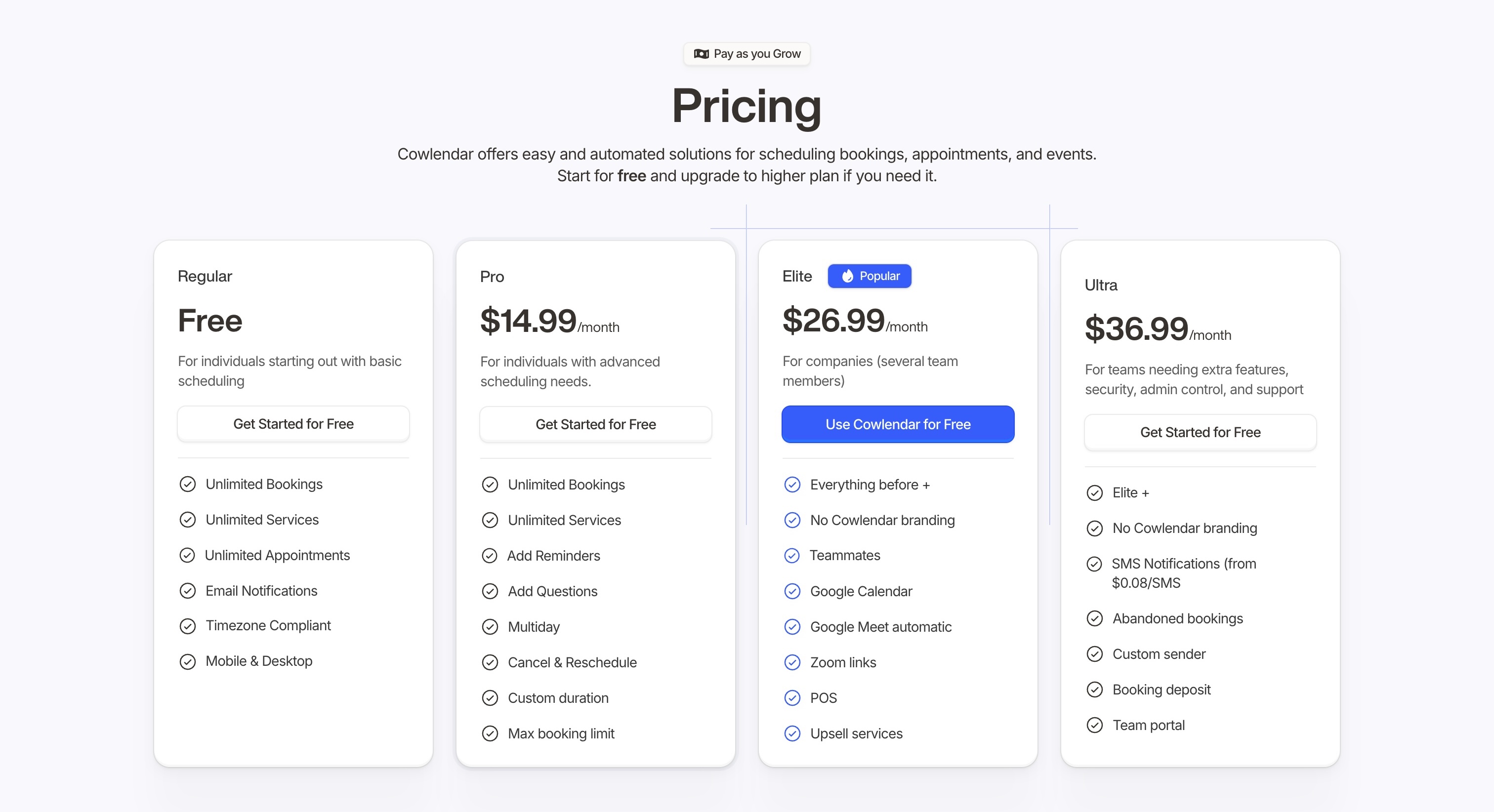The image size is (1494, 812).
Task: Click the checkmark icon next to Add Reminders
Action: coord(490,556)
